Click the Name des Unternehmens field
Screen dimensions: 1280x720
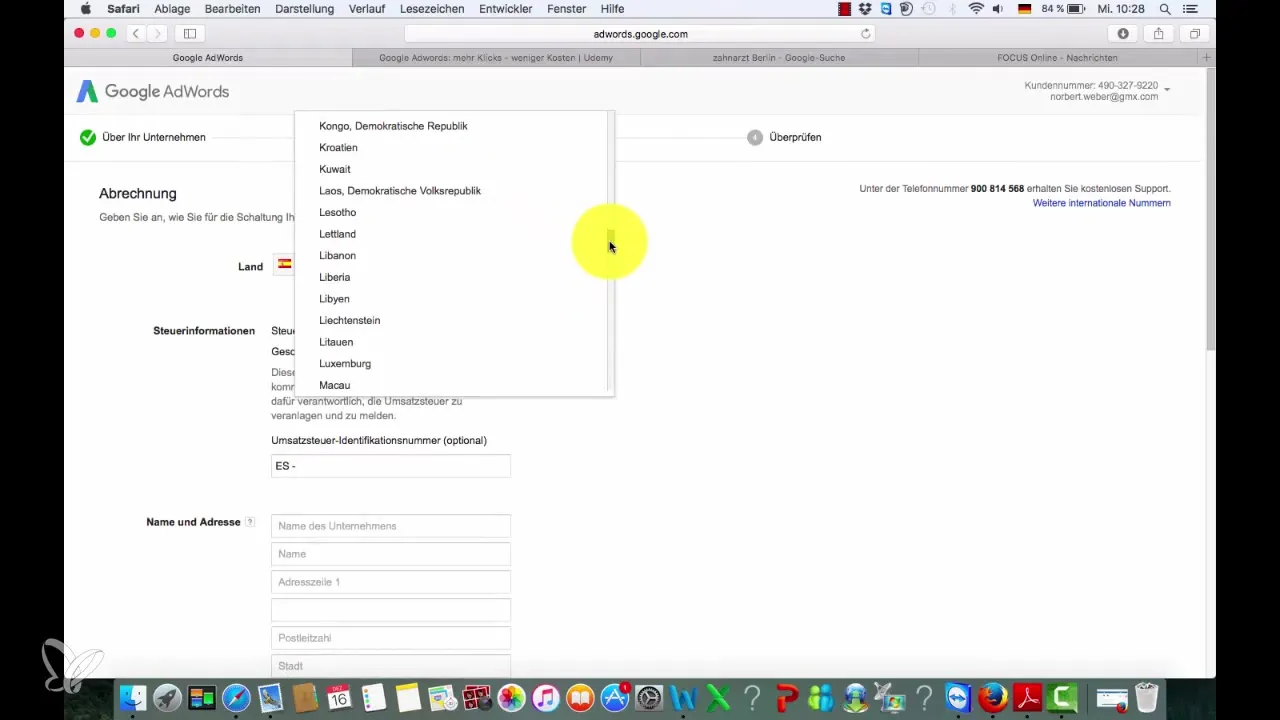[x=391, y=526]
